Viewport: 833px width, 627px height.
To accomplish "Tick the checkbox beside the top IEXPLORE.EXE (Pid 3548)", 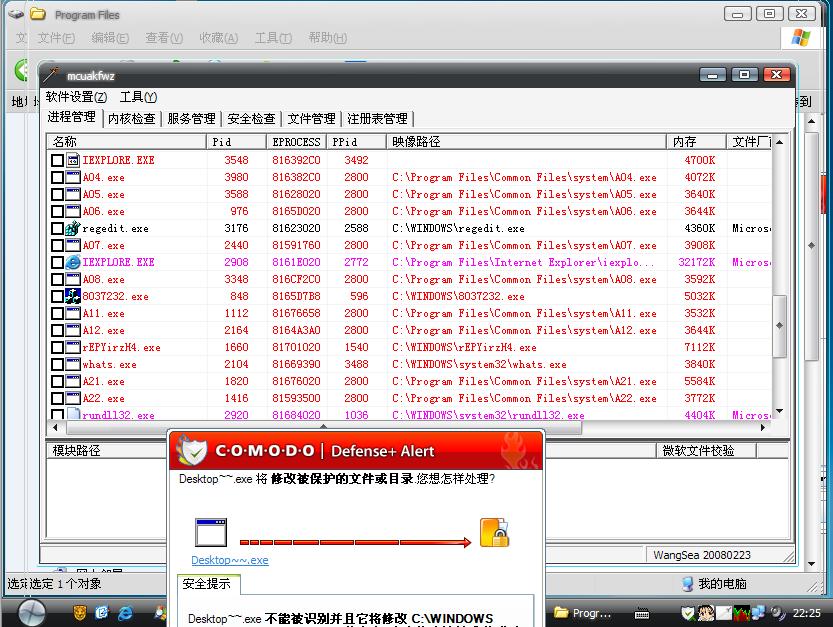I will point(57,160).
